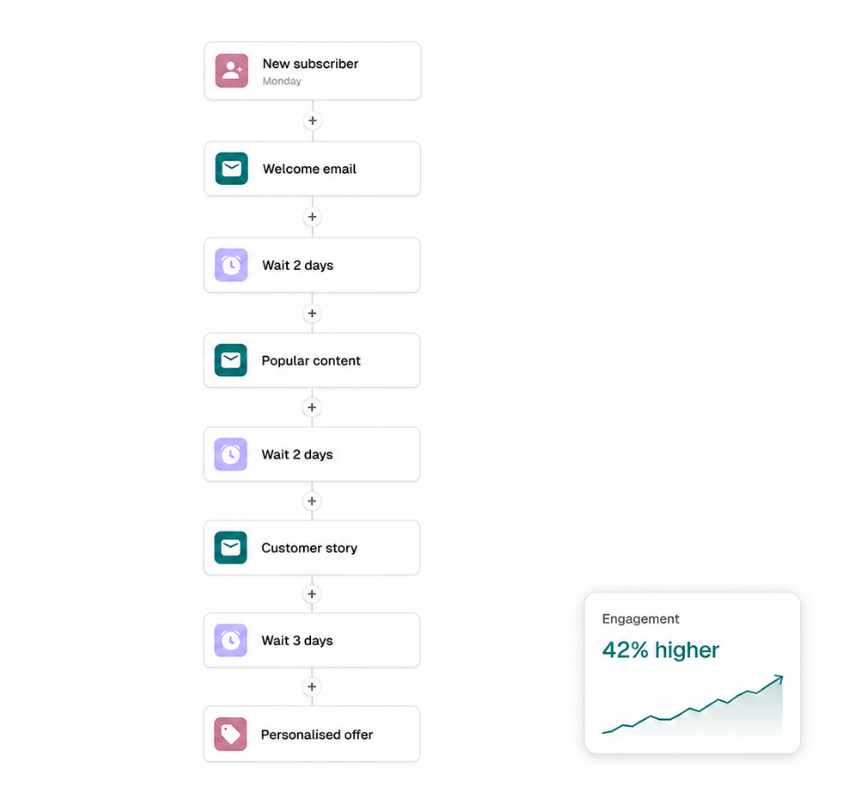Select the New subscriber trigger card
Image resolution: width=846 pixels, height=800 pixels.
click(x=312, y=71)
